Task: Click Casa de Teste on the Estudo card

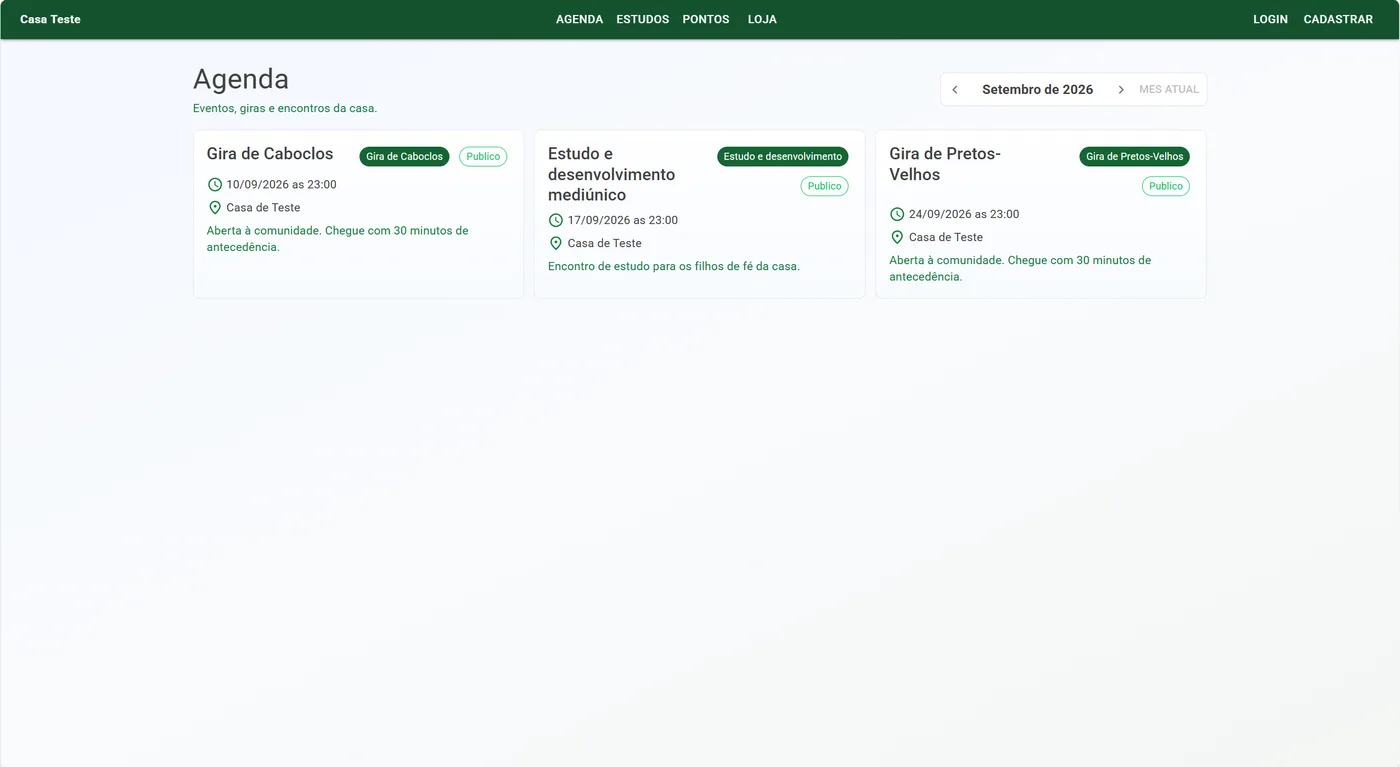Action: pos(605,243)
